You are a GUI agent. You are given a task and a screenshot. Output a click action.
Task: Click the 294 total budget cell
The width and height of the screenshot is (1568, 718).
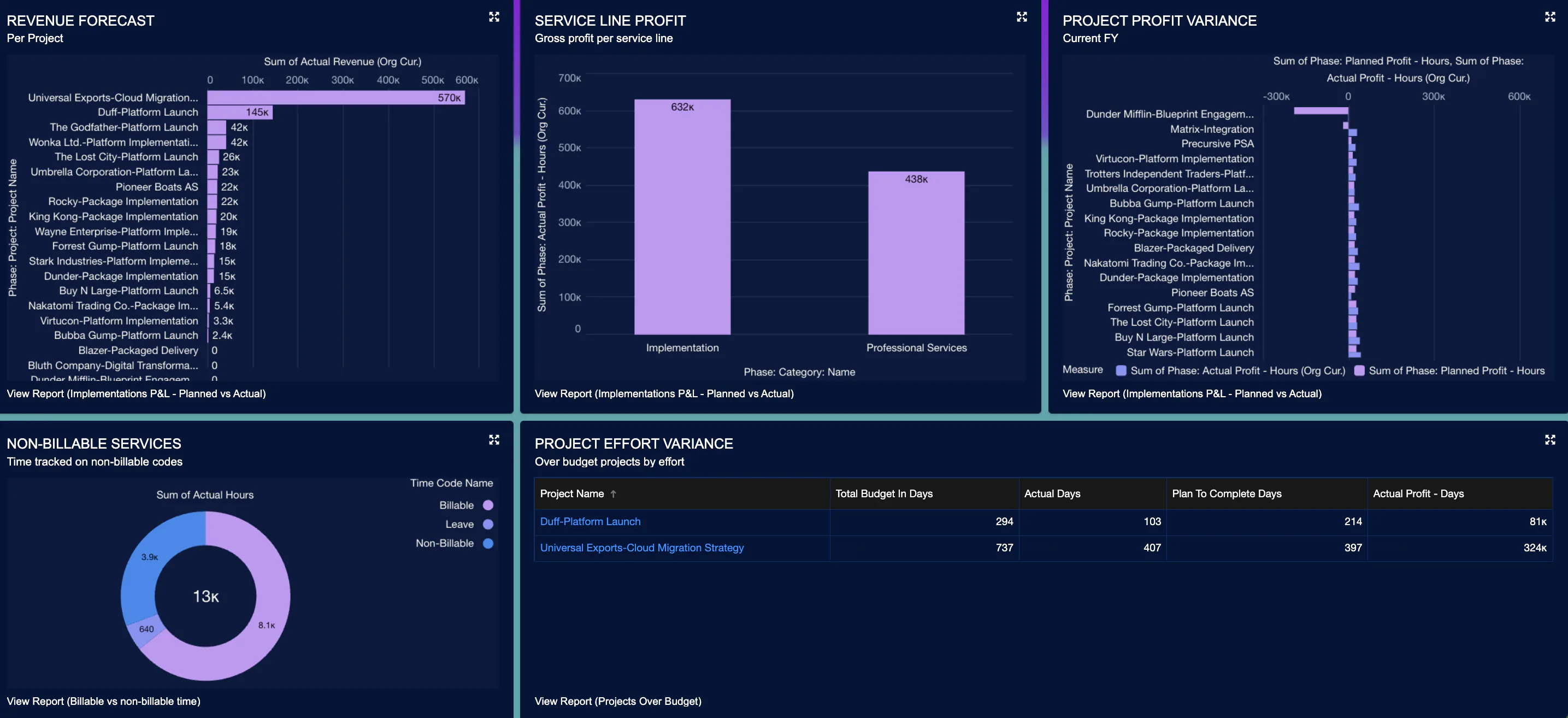click(924, 522)
